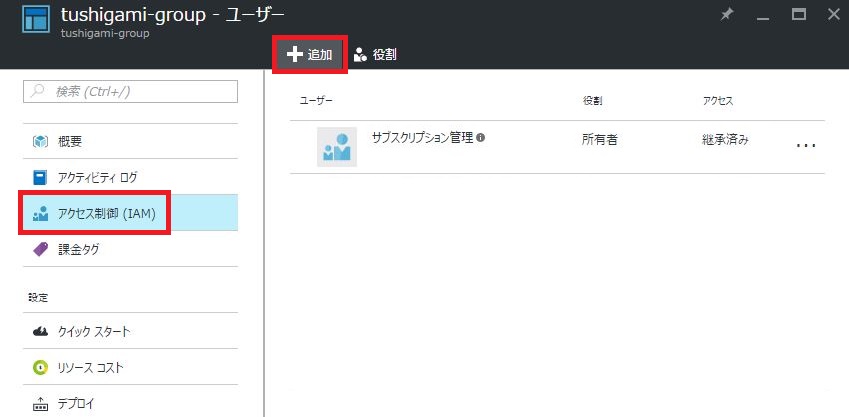Maximize the blade window
This screenshot has width=849, height=417.
[x=799, y=15]
